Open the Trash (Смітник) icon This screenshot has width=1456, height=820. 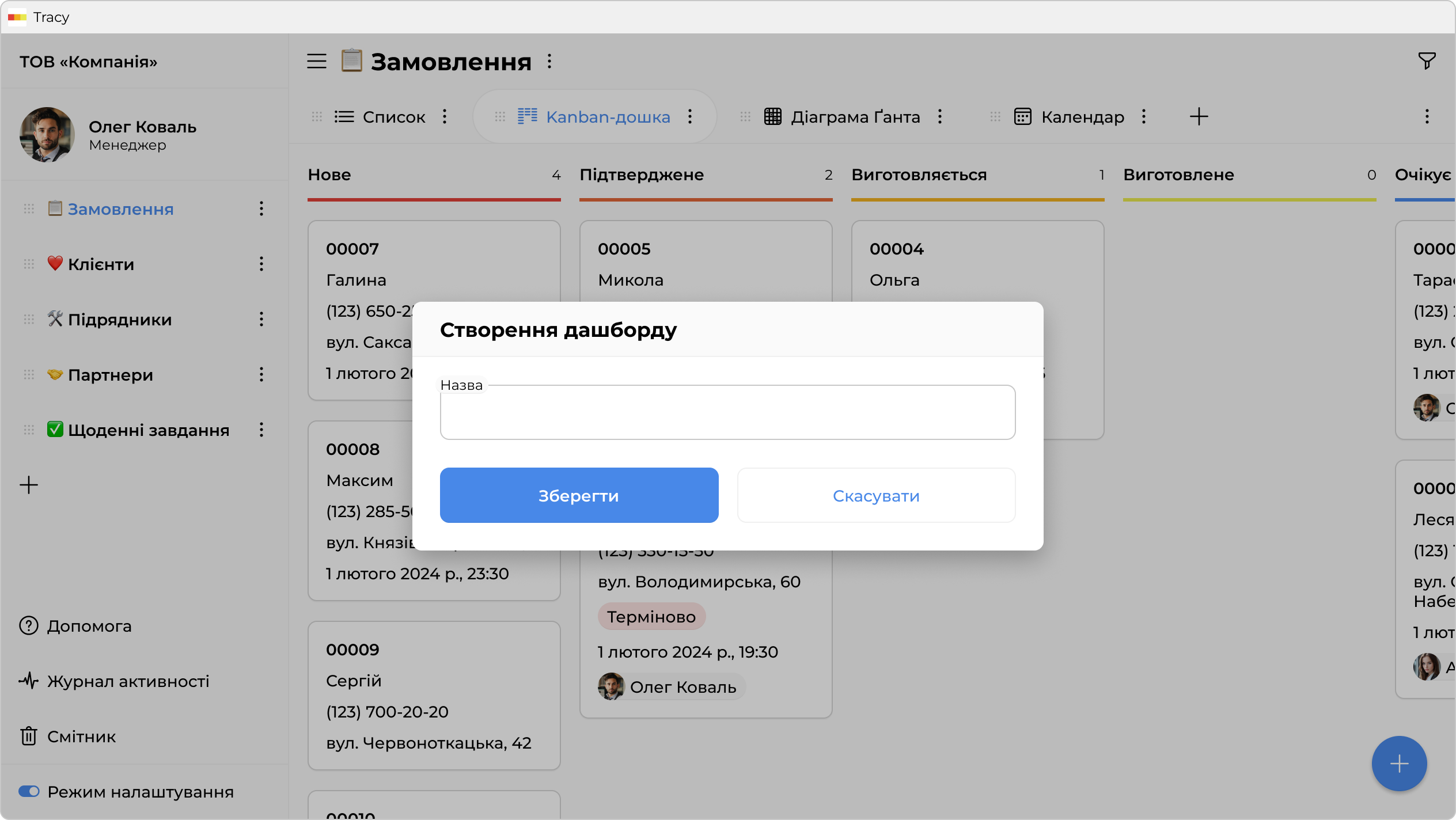[29, 737]
